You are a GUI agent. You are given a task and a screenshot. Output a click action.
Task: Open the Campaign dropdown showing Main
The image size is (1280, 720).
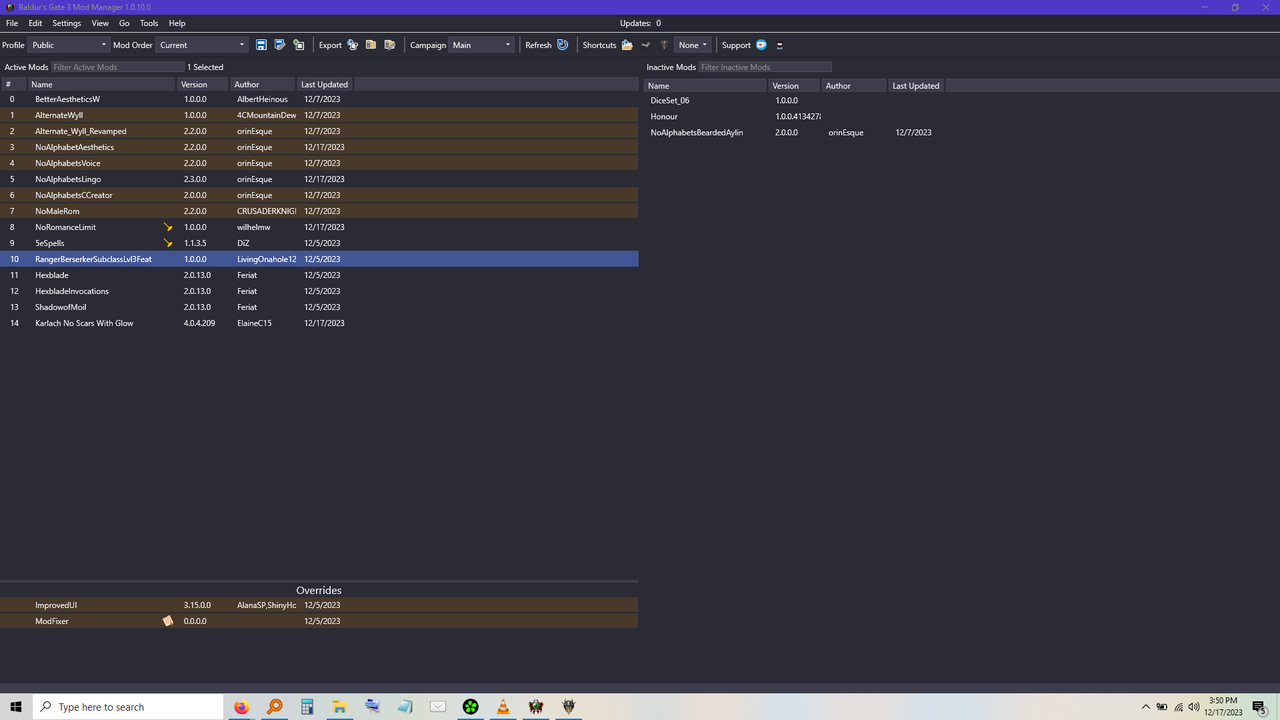click(481, 45)
